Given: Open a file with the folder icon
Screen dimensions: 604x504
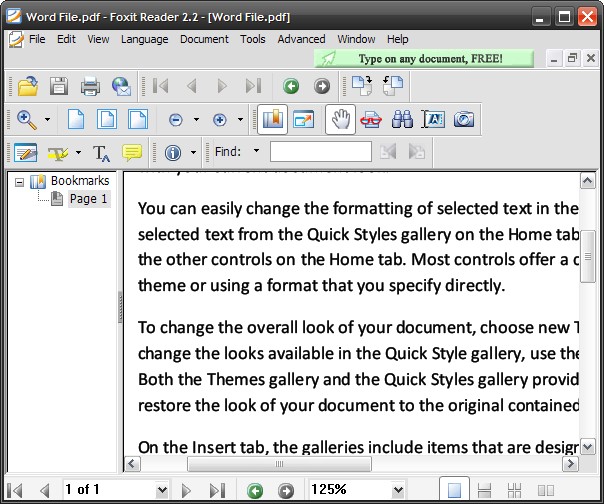Looking at the screenshot, I should [28, 86].
